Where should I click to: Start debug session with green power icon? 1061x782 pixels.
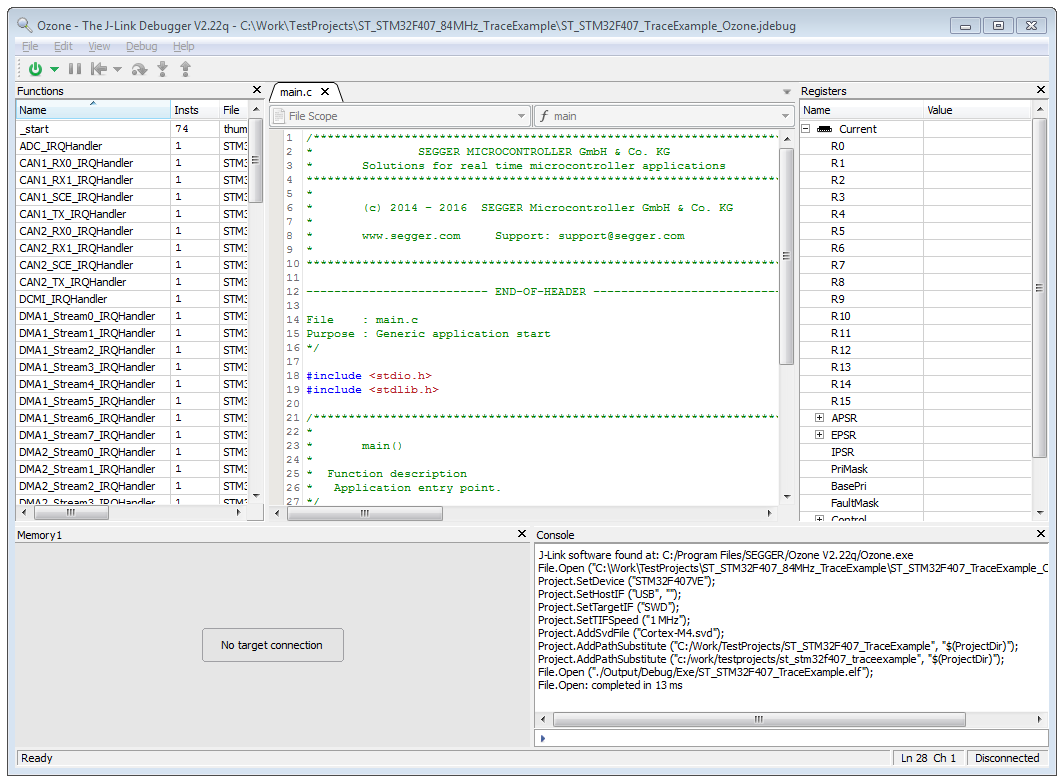tap(35, 68)
